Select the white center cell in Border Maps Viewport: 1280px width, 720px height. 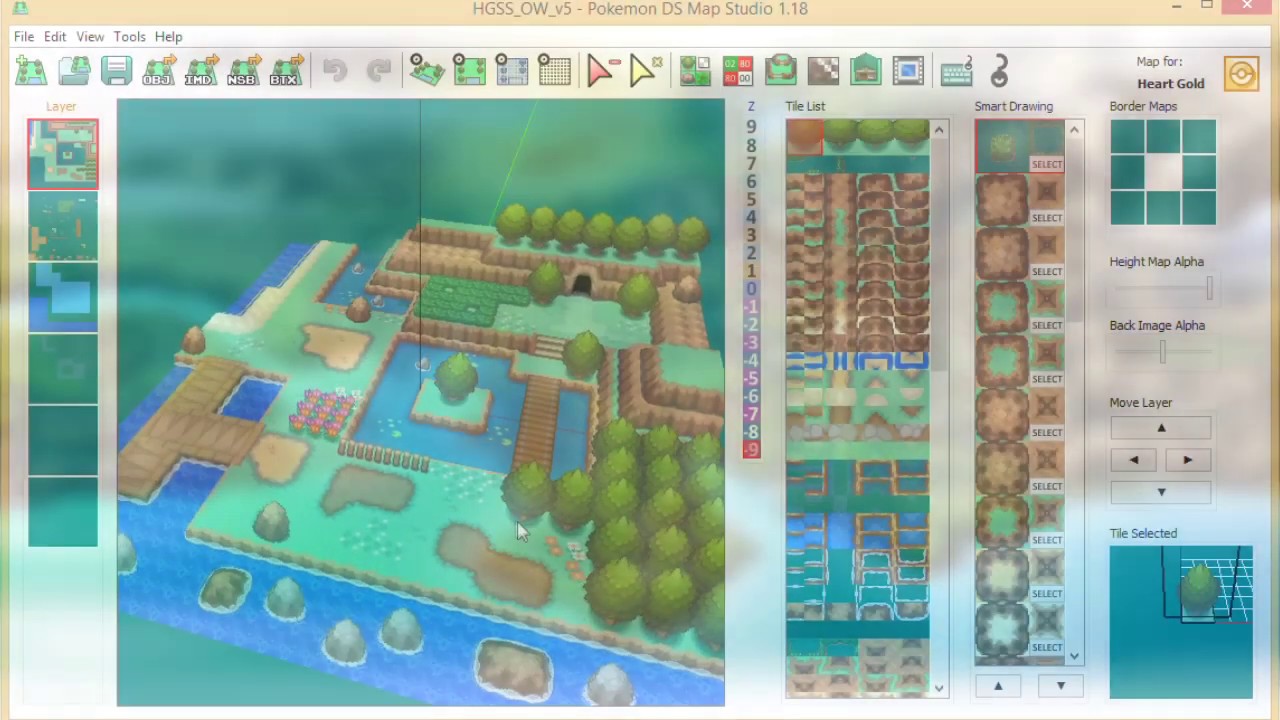pyautogui.click(x=1163, y=172)
